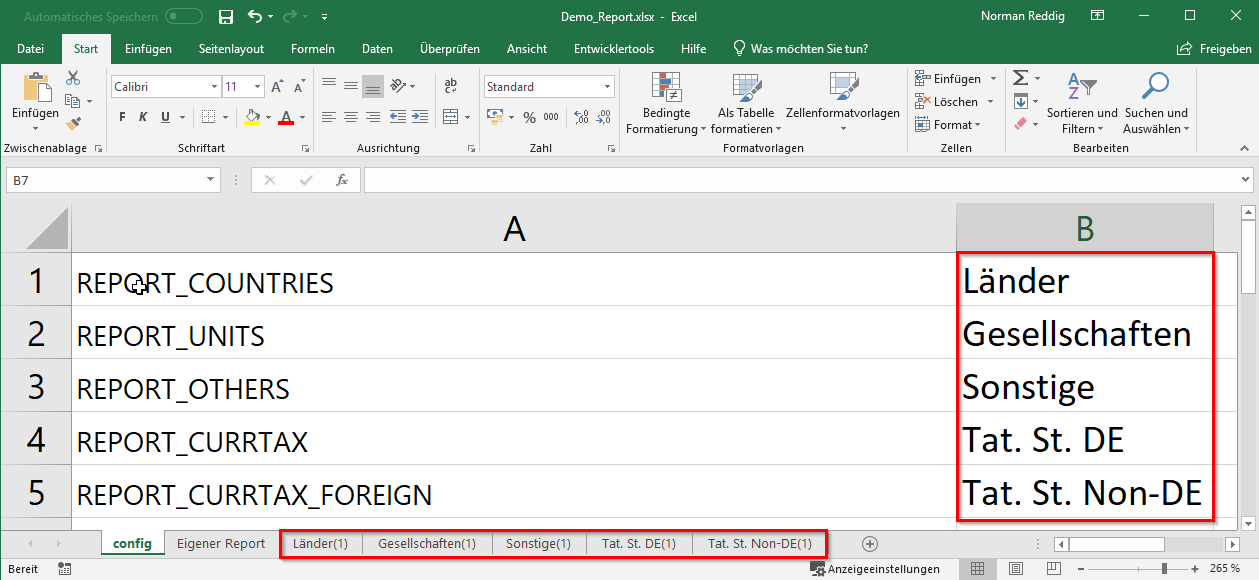Toggle the Automatisches Speichern switch

point(184,17)
